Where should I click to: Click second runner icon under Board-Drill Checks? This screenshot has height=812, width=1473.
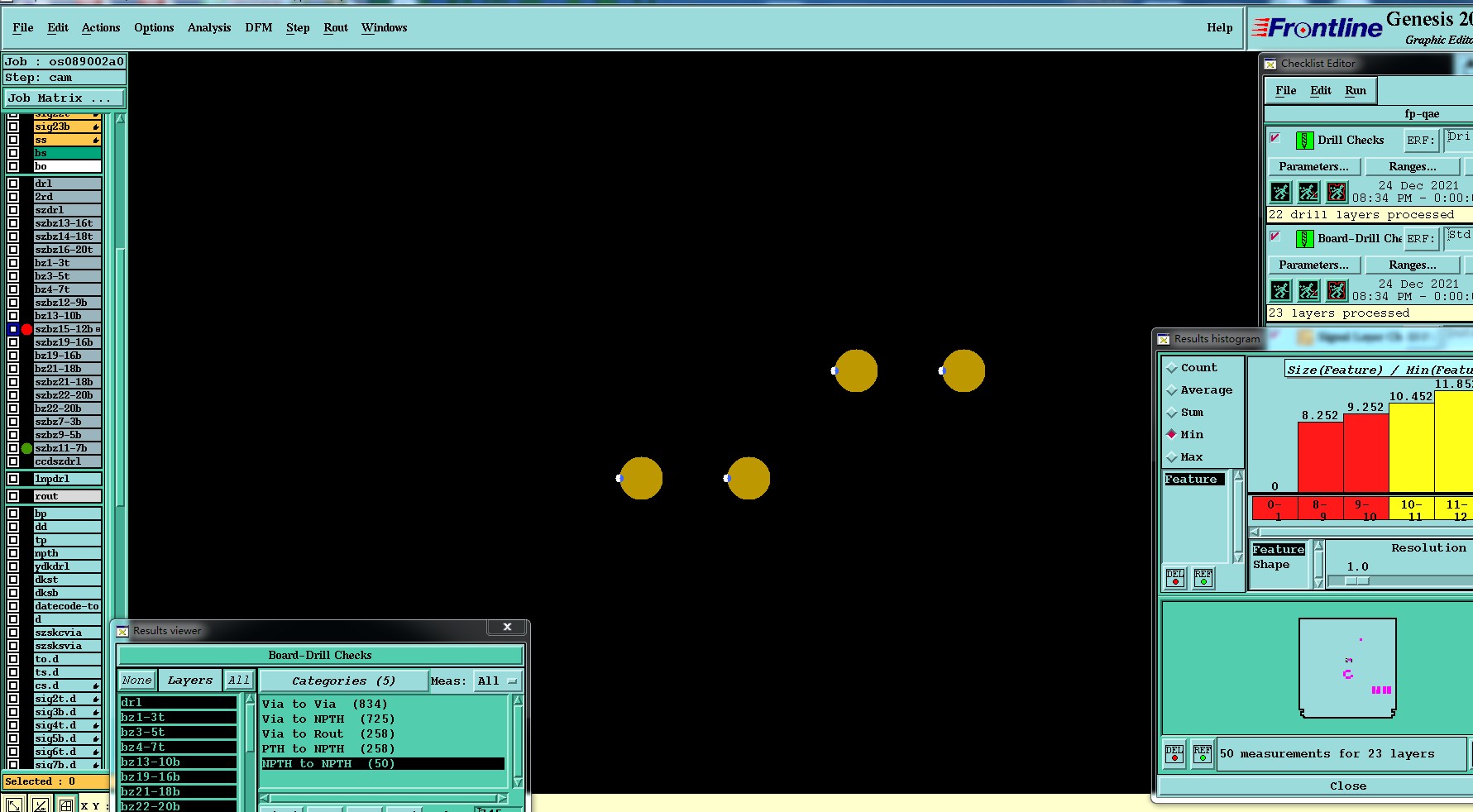click(1308, 291)
